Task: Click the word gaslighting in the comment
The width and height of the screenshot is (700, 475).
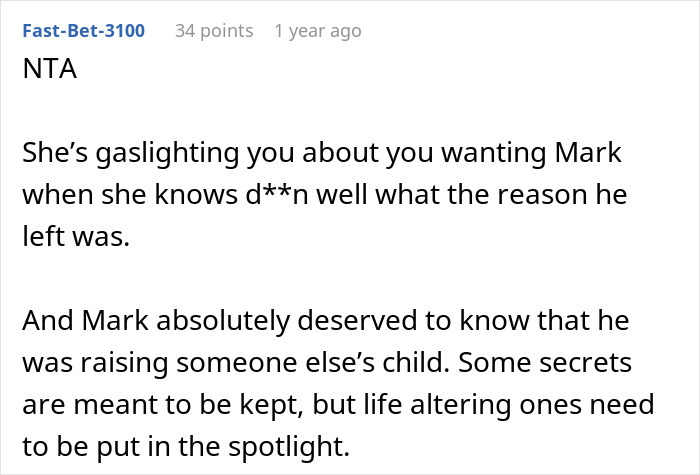Action: click(167, 154)
